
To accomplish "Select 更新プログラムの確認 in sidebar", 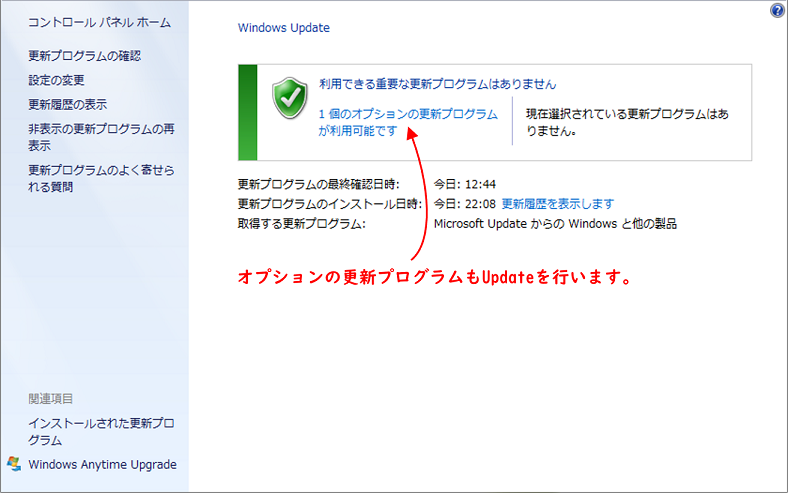I will point(84,55).
